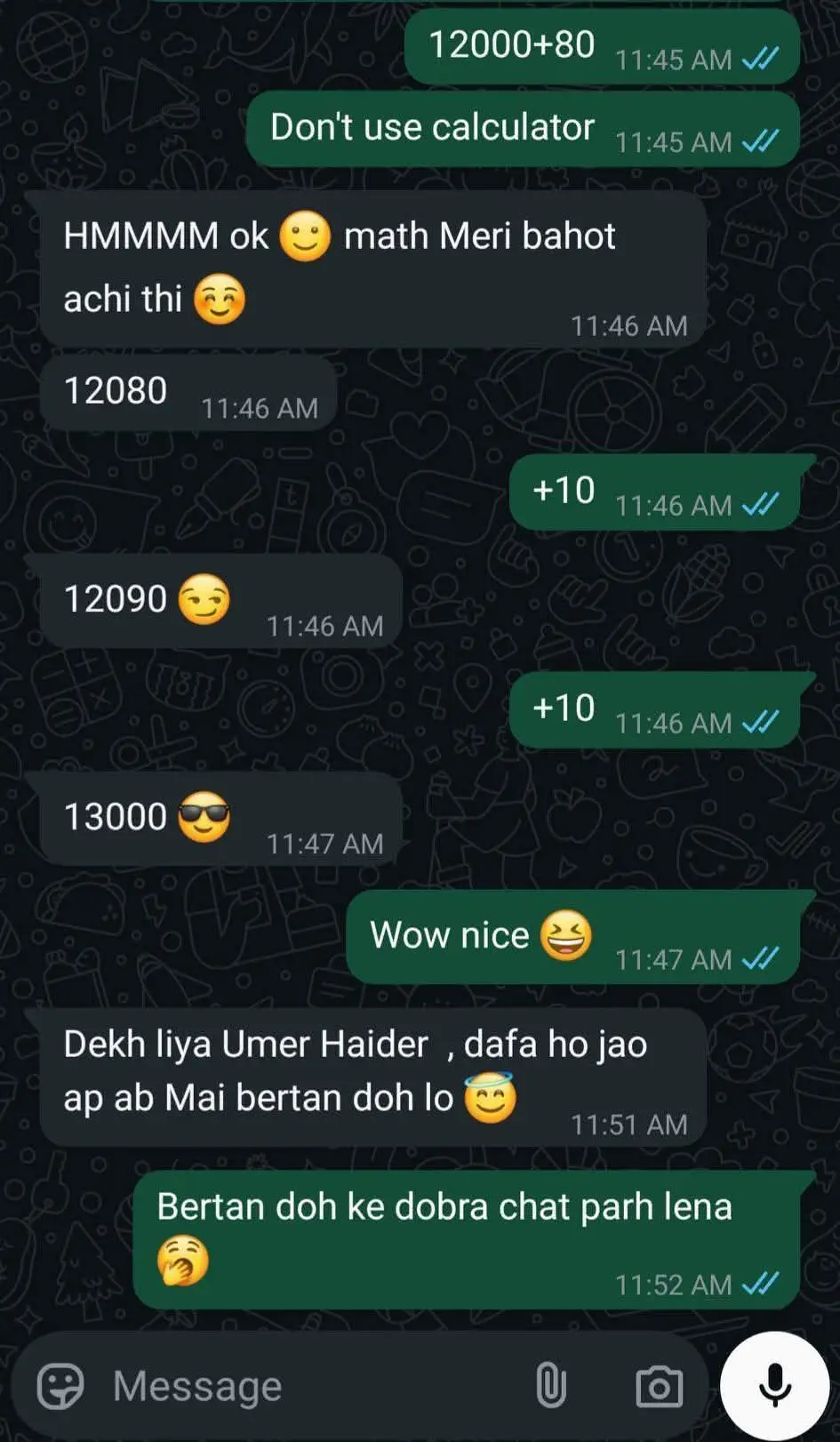This screenshot has height=1442, width=840.
Task: Tap the microphone voice message button
Action: click(775, 1386)
